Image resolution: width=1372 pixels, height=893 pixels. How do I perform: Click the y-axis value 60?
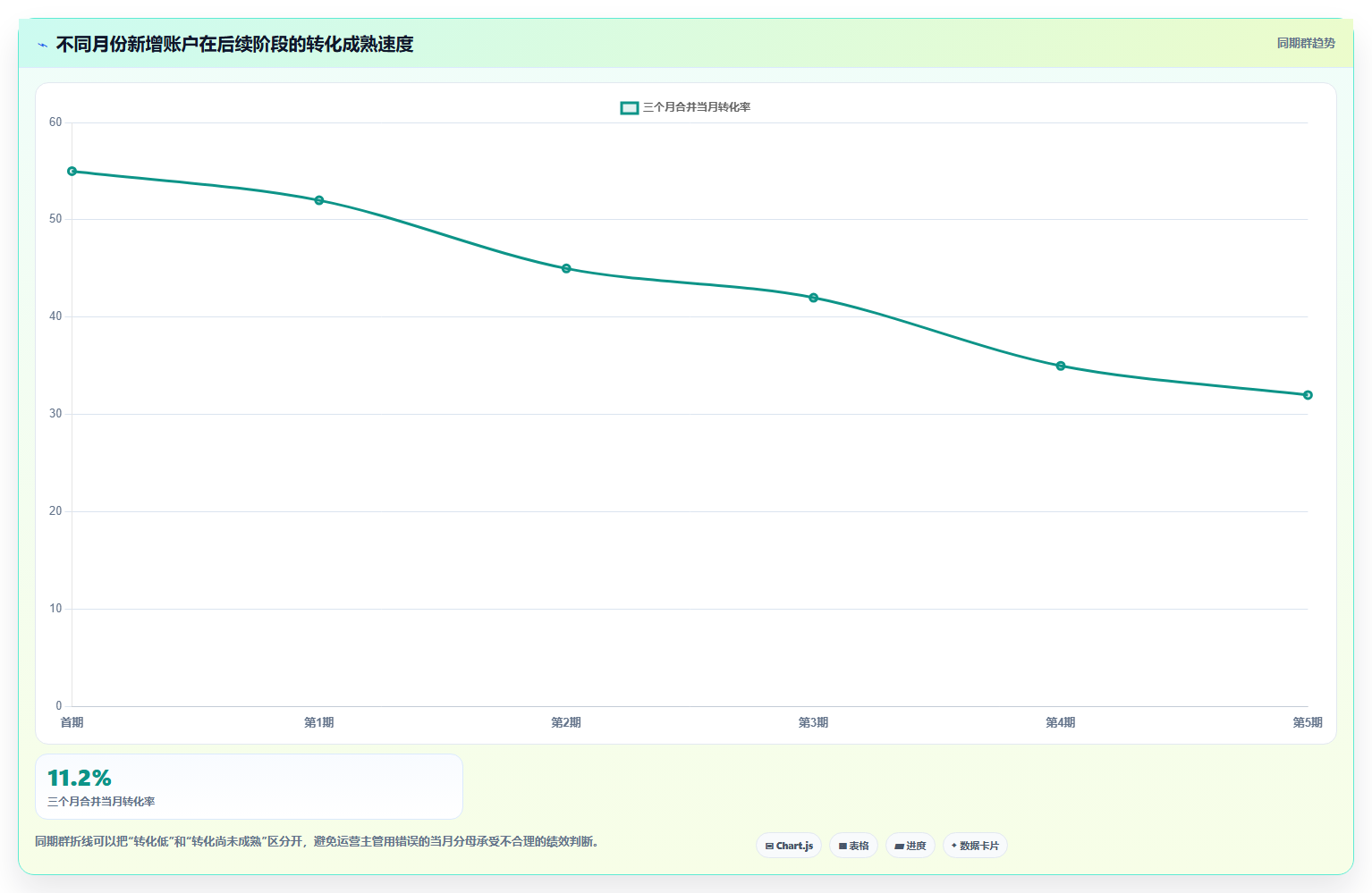[x=55, y=122]
